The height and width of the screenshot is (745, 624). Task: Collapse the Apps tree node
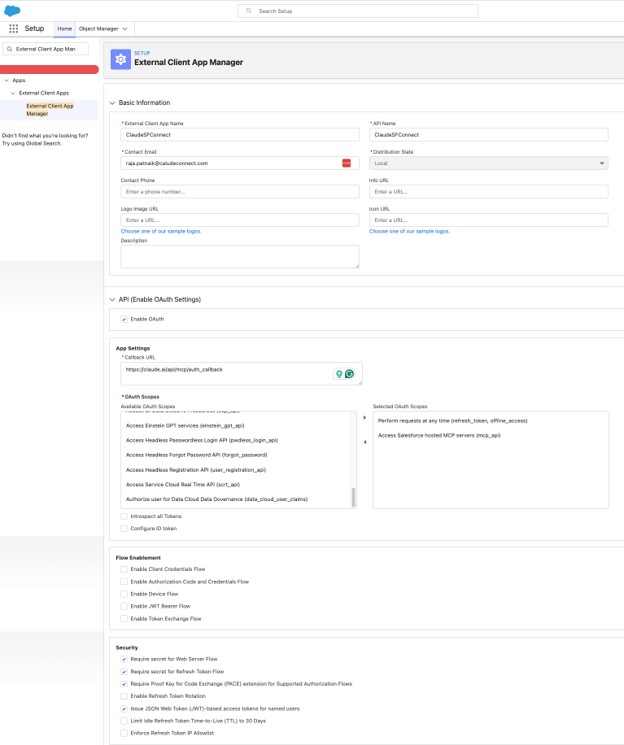(x=7, y=80)
